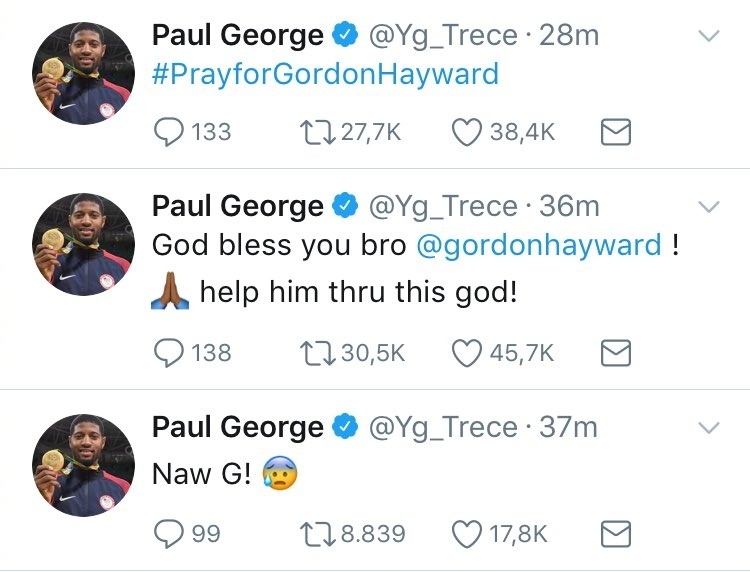750x572 pixels.
Task: Open @Yg_Trece handle on 37m tweet
Action: pyautogui.click(x=443, y=428)
